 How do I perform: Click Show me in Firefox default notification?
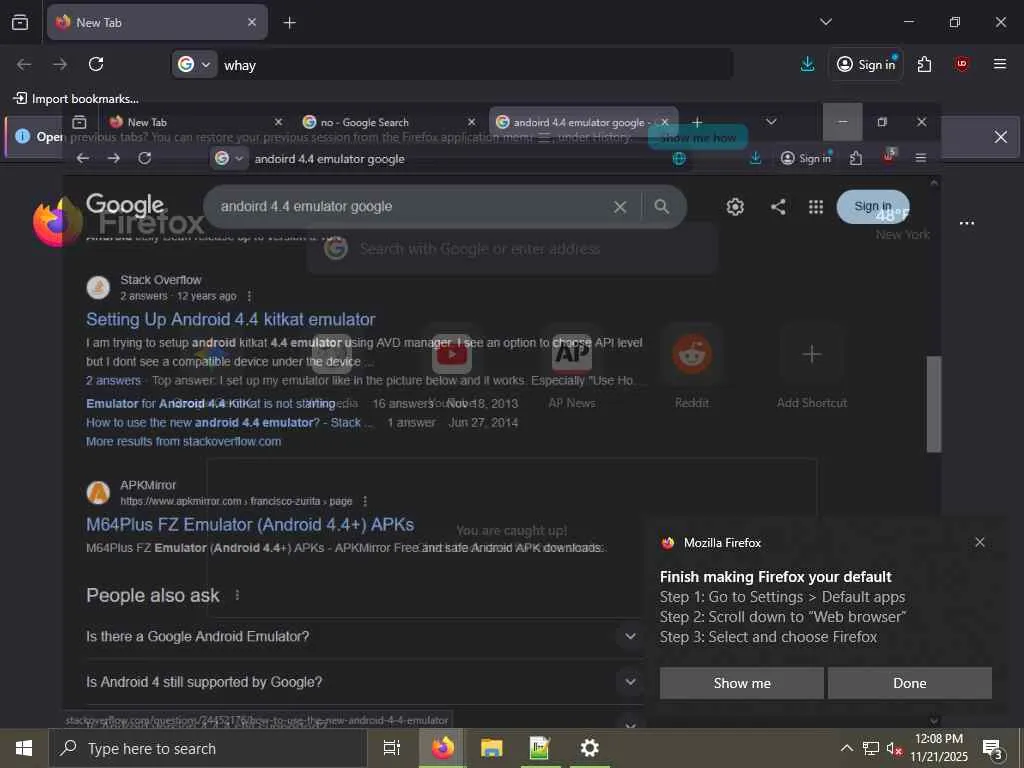coord(741,683)
